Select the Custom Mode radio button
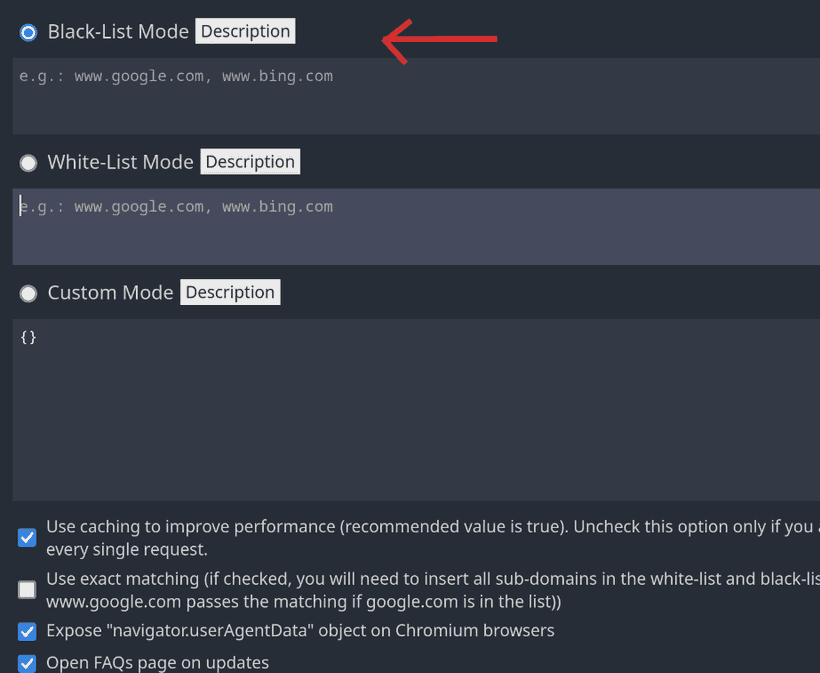The height and width of the screenshot is (673, 820). 28,293
